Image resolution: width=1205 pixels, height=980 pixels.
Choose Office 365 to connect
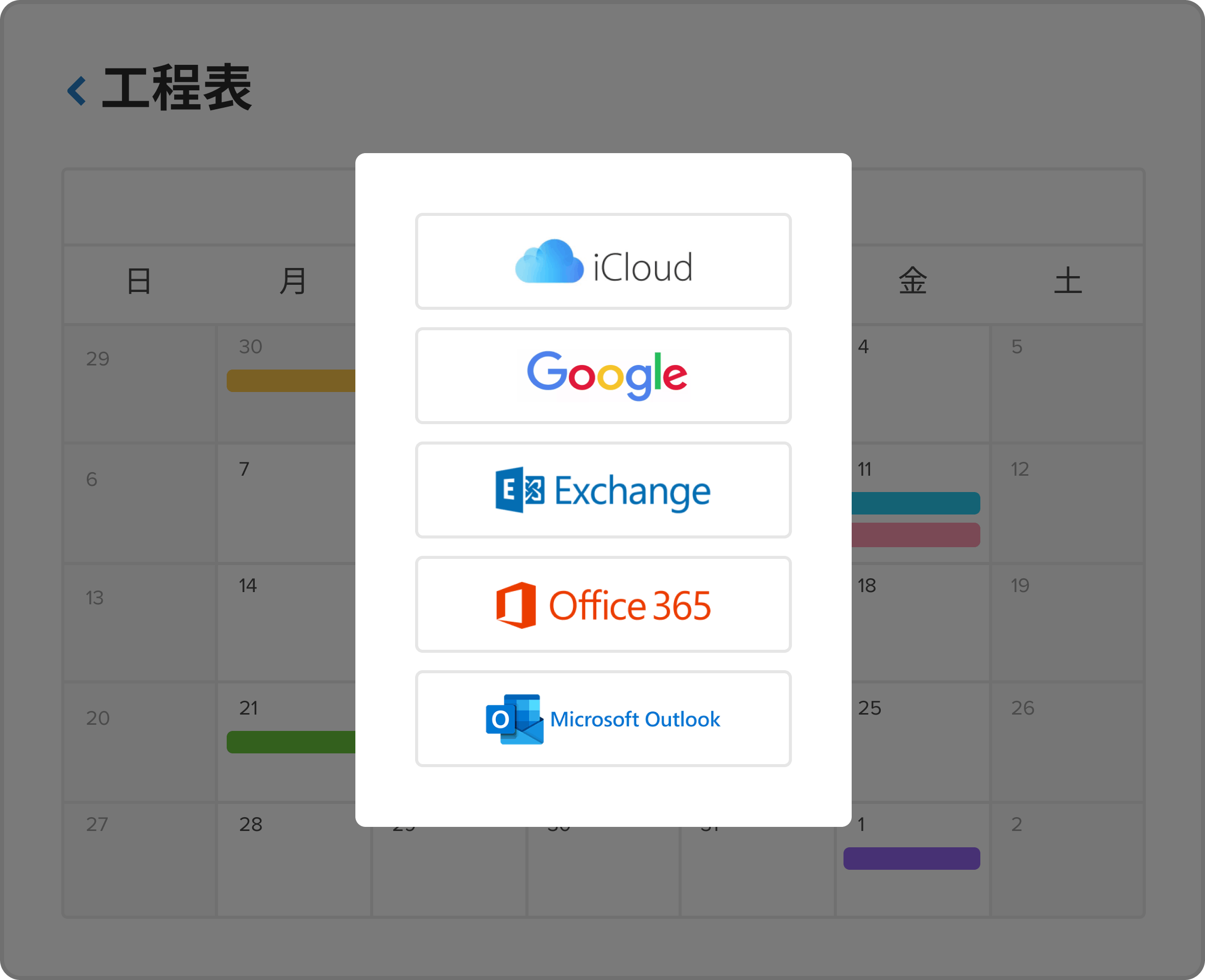(x=603, y=604)
